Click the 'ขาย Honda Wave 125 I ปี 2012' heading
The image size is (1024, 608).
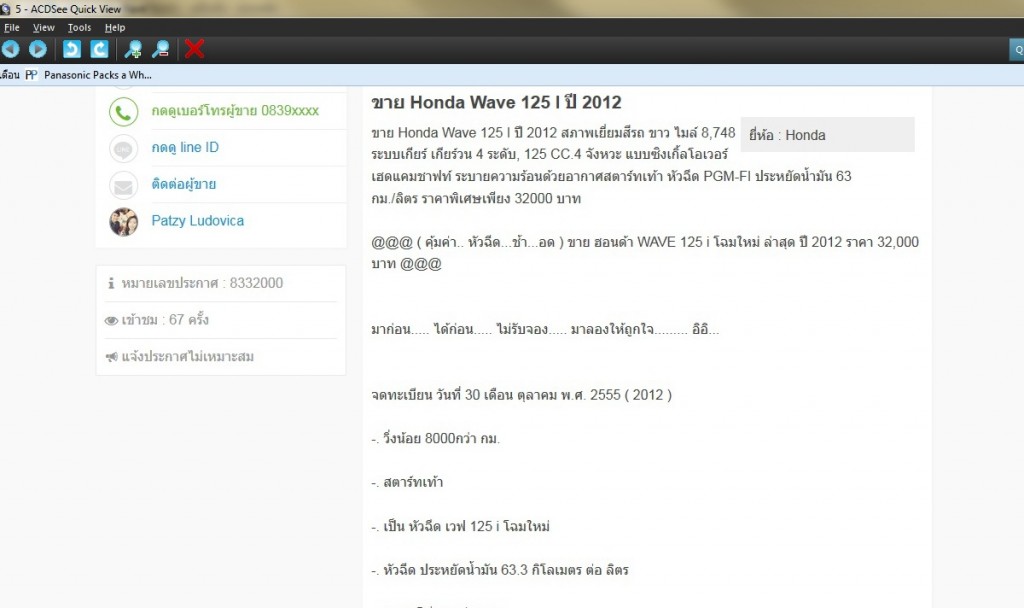coord(496,103)
